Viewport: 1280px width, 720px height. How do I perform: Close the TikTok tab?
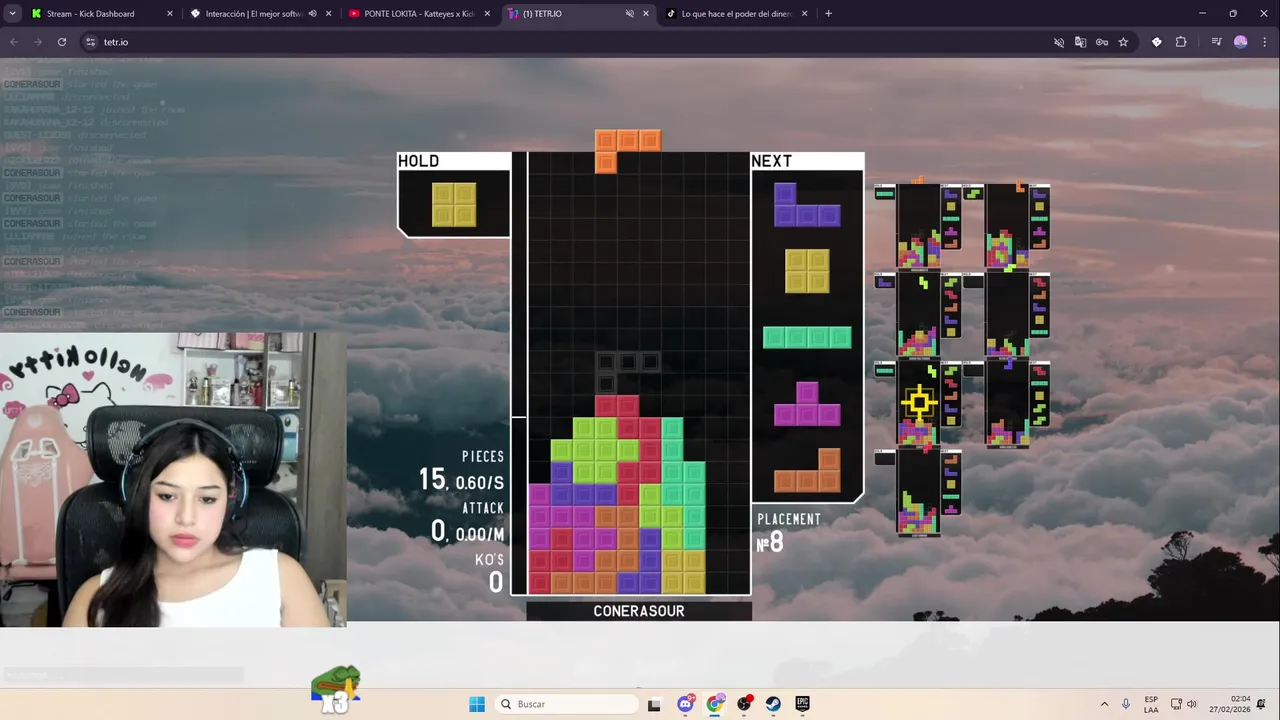coord(805,14)
